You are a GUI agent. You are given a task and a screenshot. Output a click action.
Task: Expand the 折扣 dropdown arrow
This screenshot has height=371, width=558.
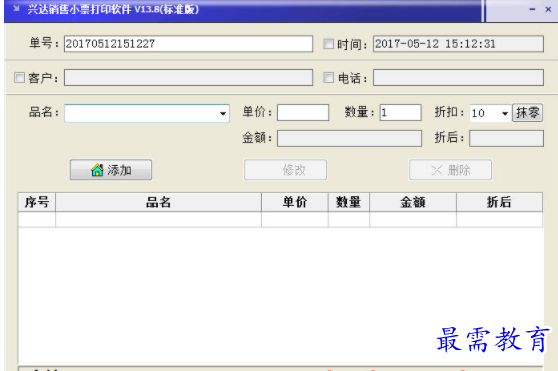(505, 113)
